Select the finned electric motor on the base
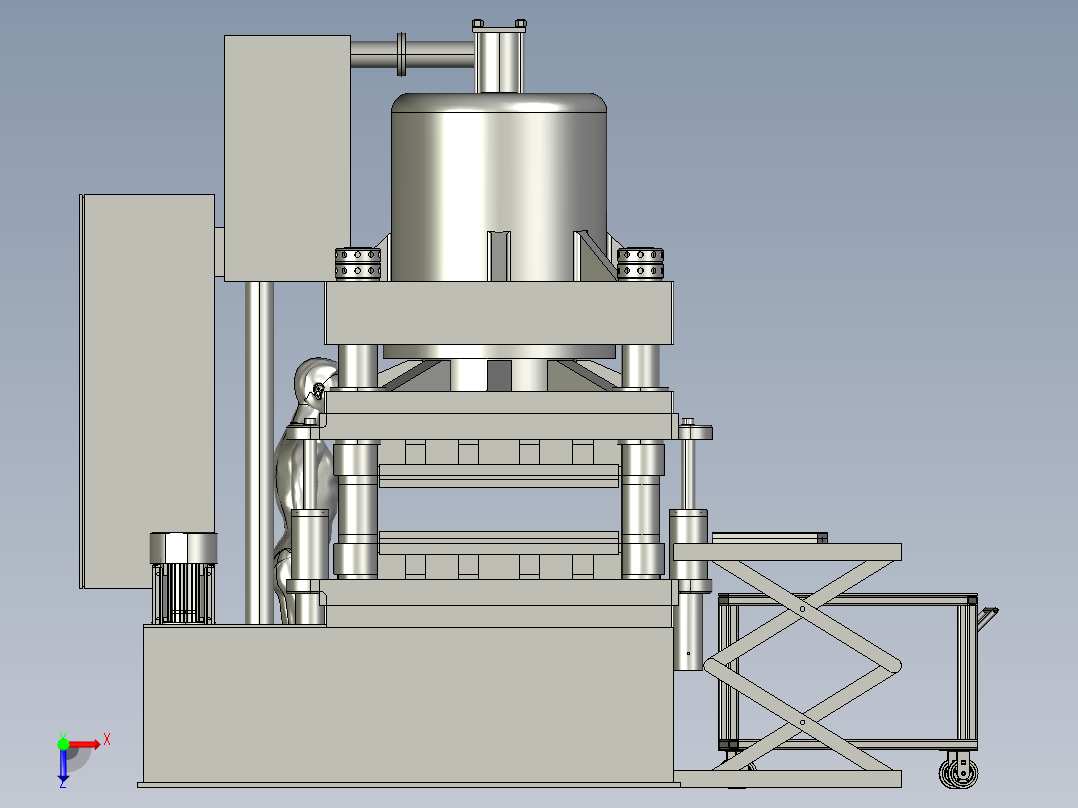The image size is (1078, 808). (184, 578)
